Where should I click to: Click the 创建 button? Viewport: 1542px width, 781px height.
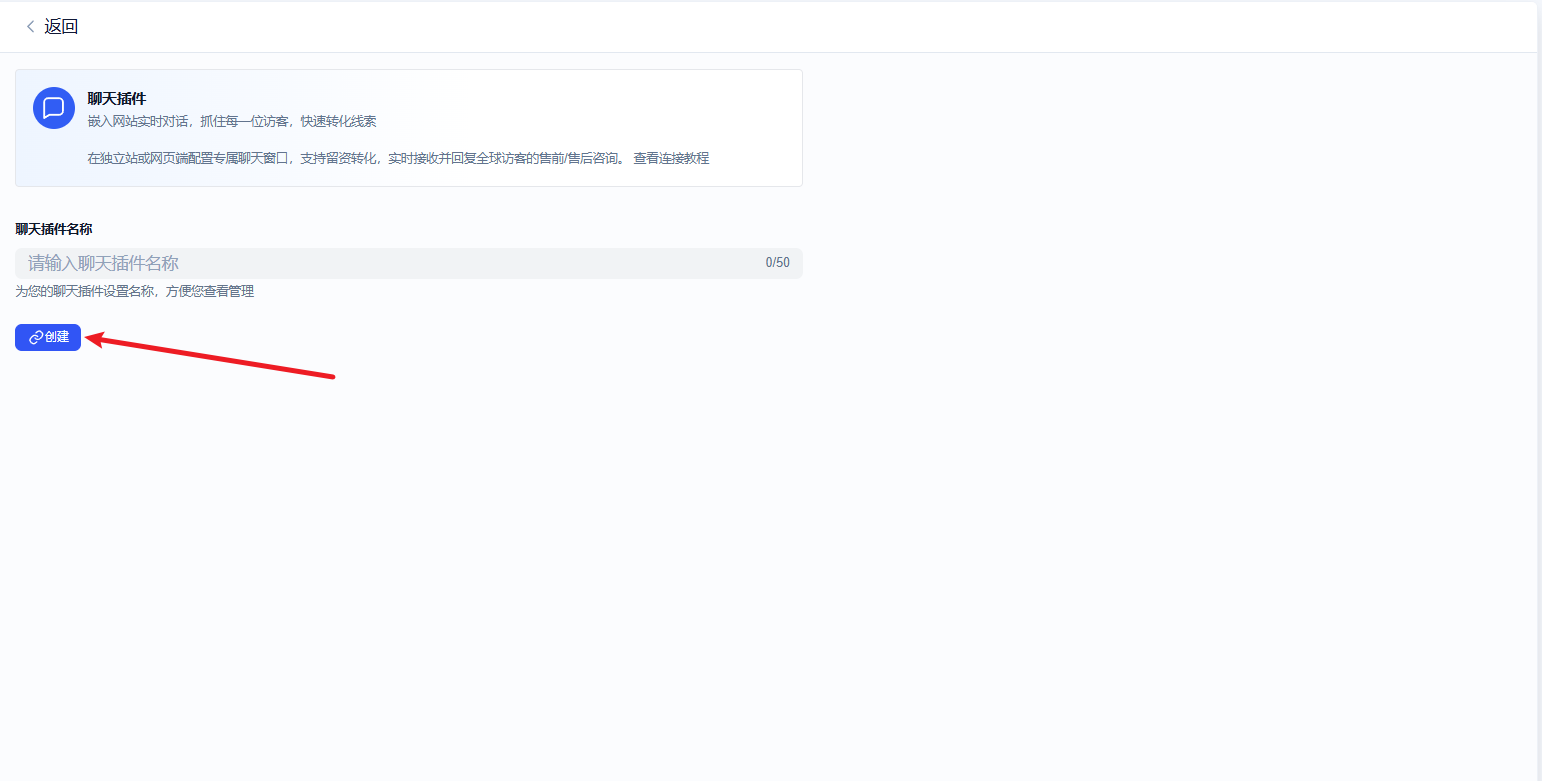pos(48,337)
